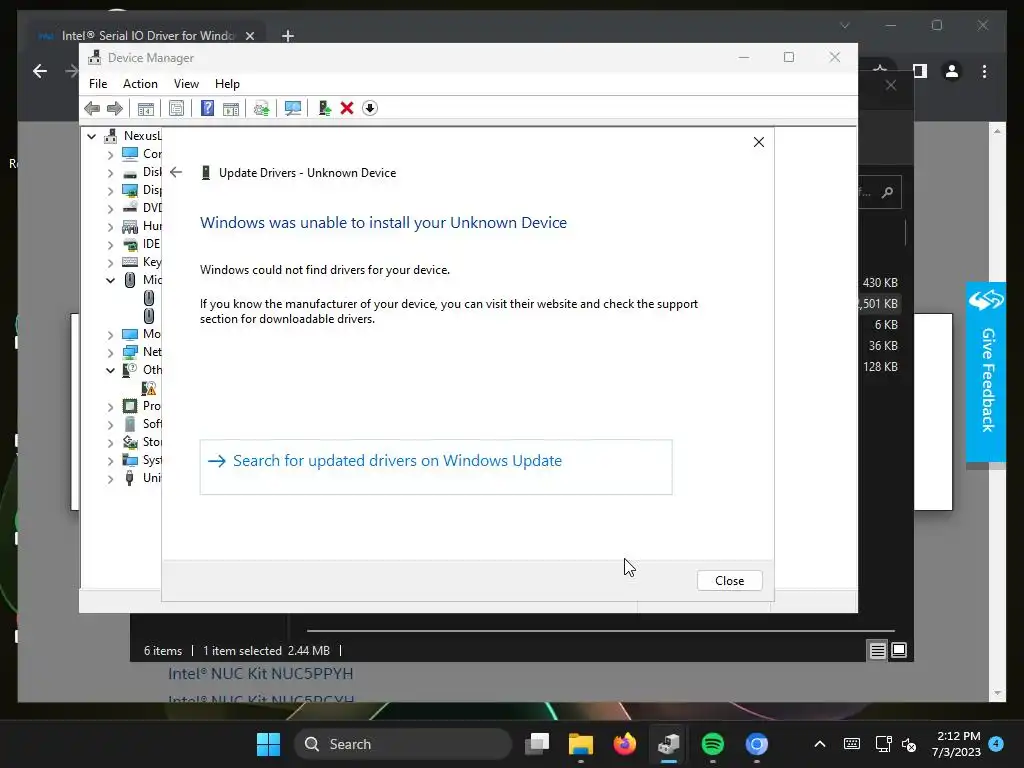Screen dimensions: 1024x768
Task: Click the Enable device toolbar icon
Action: tap(325, 108)
